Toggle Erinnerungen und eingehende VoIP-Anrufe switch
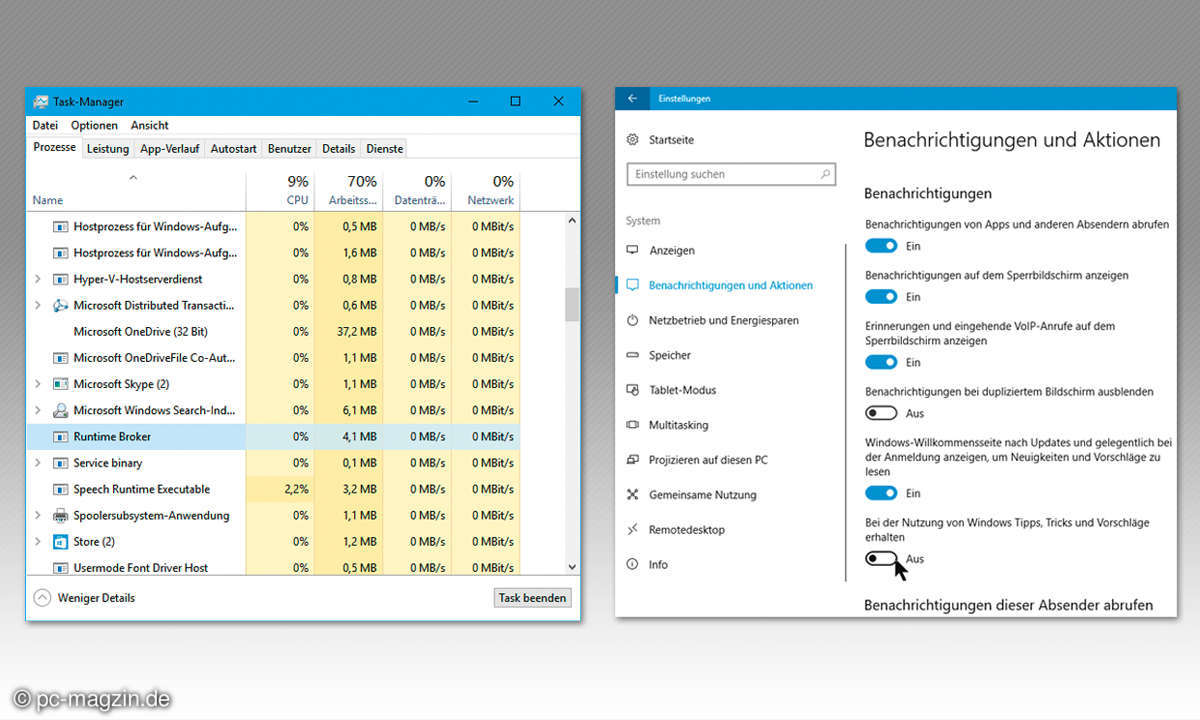Image resolution: width=1200 pixels, height=720 pixels. coord(881,362)
